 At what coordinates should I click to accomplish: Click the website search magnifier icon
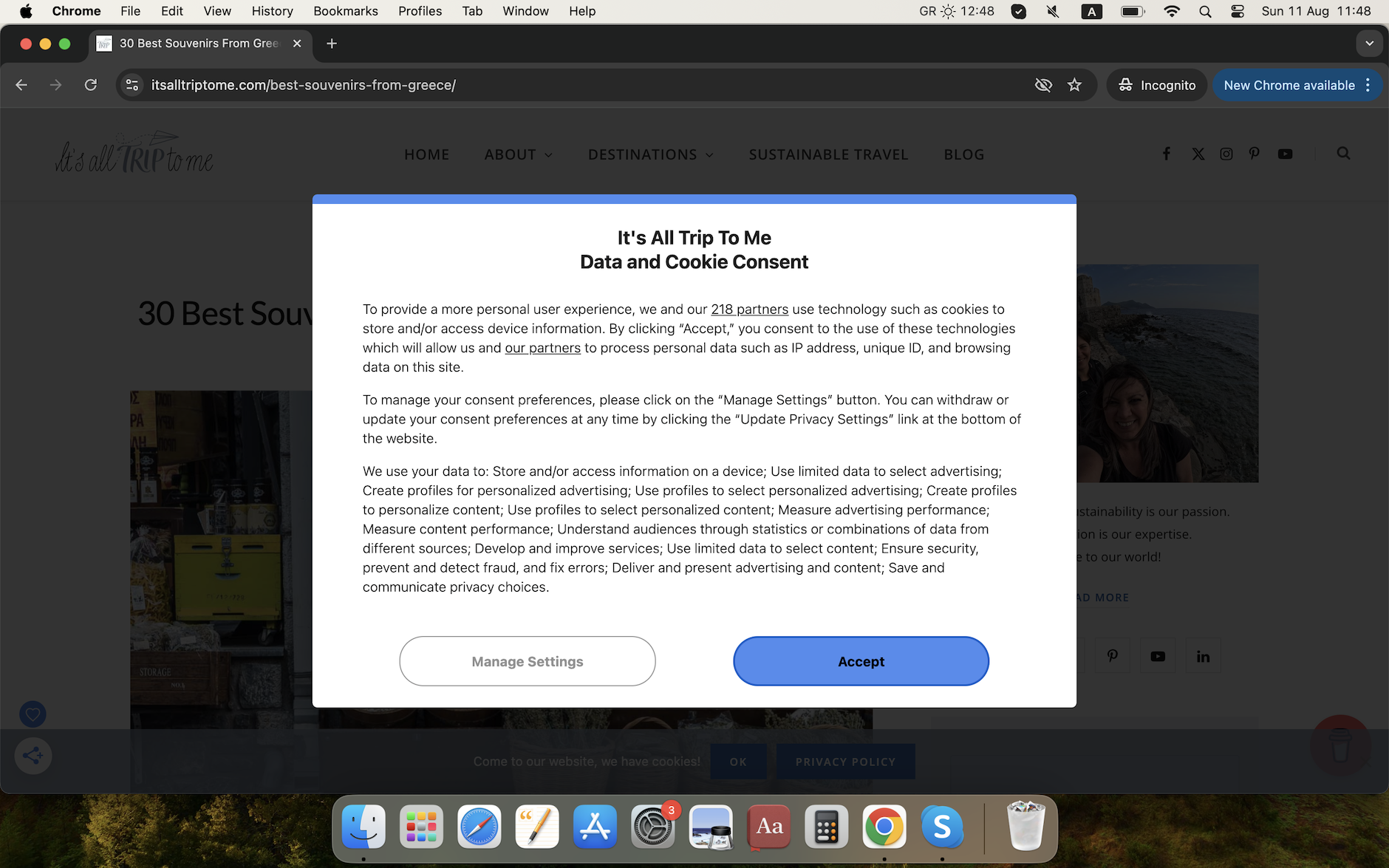1343,153
